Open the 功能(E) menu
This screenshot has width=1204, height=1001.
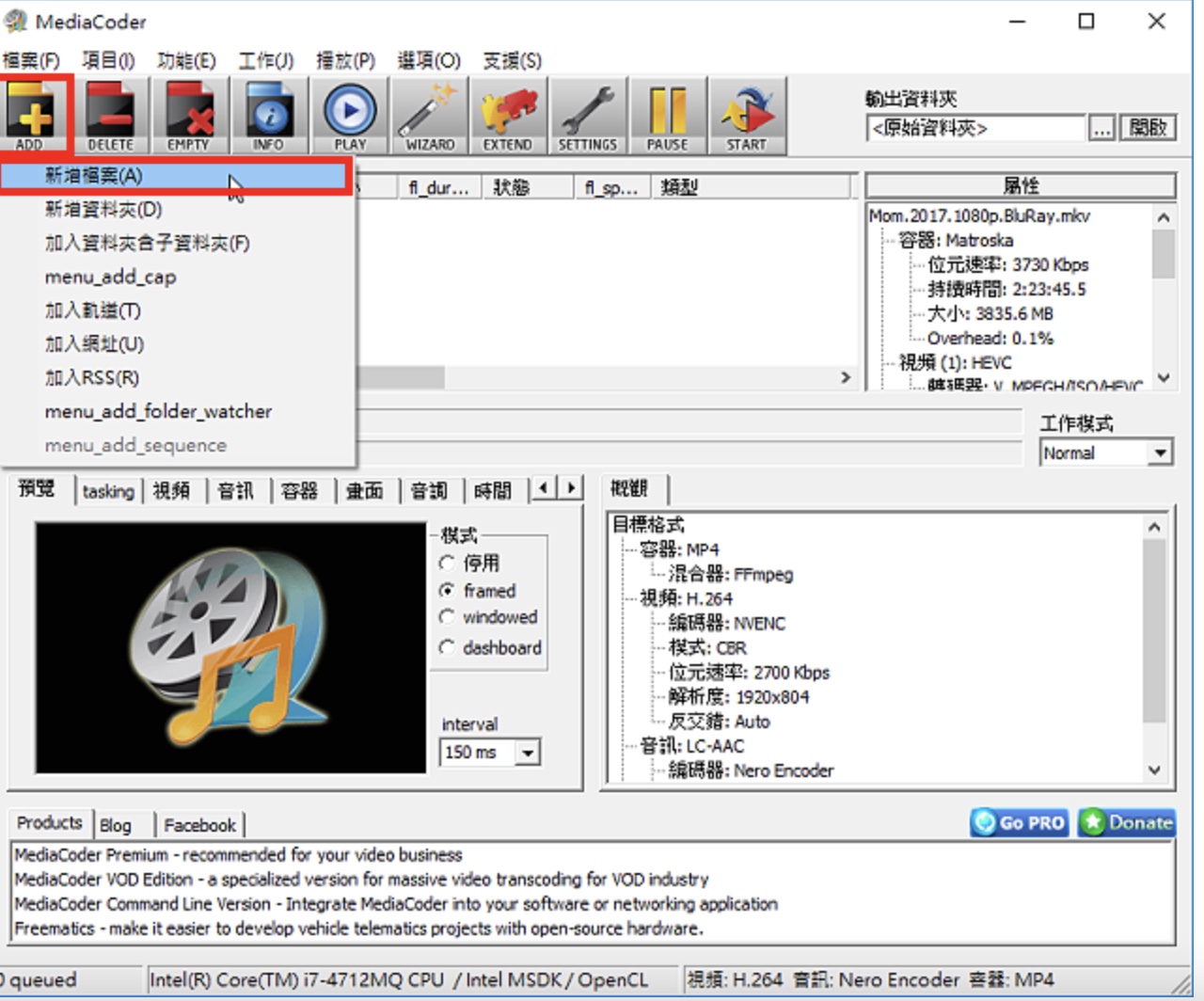(186, 61)
